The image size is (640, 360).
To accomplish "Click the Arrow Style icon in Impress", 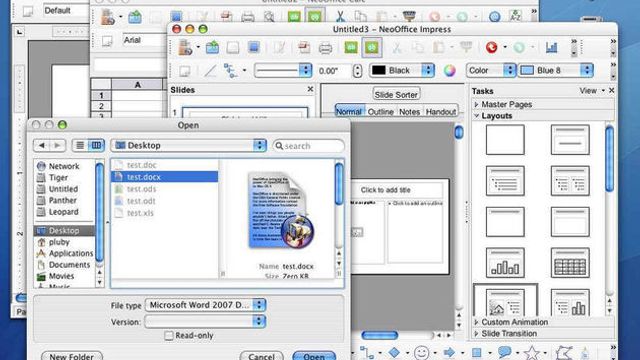I will 231,71.
